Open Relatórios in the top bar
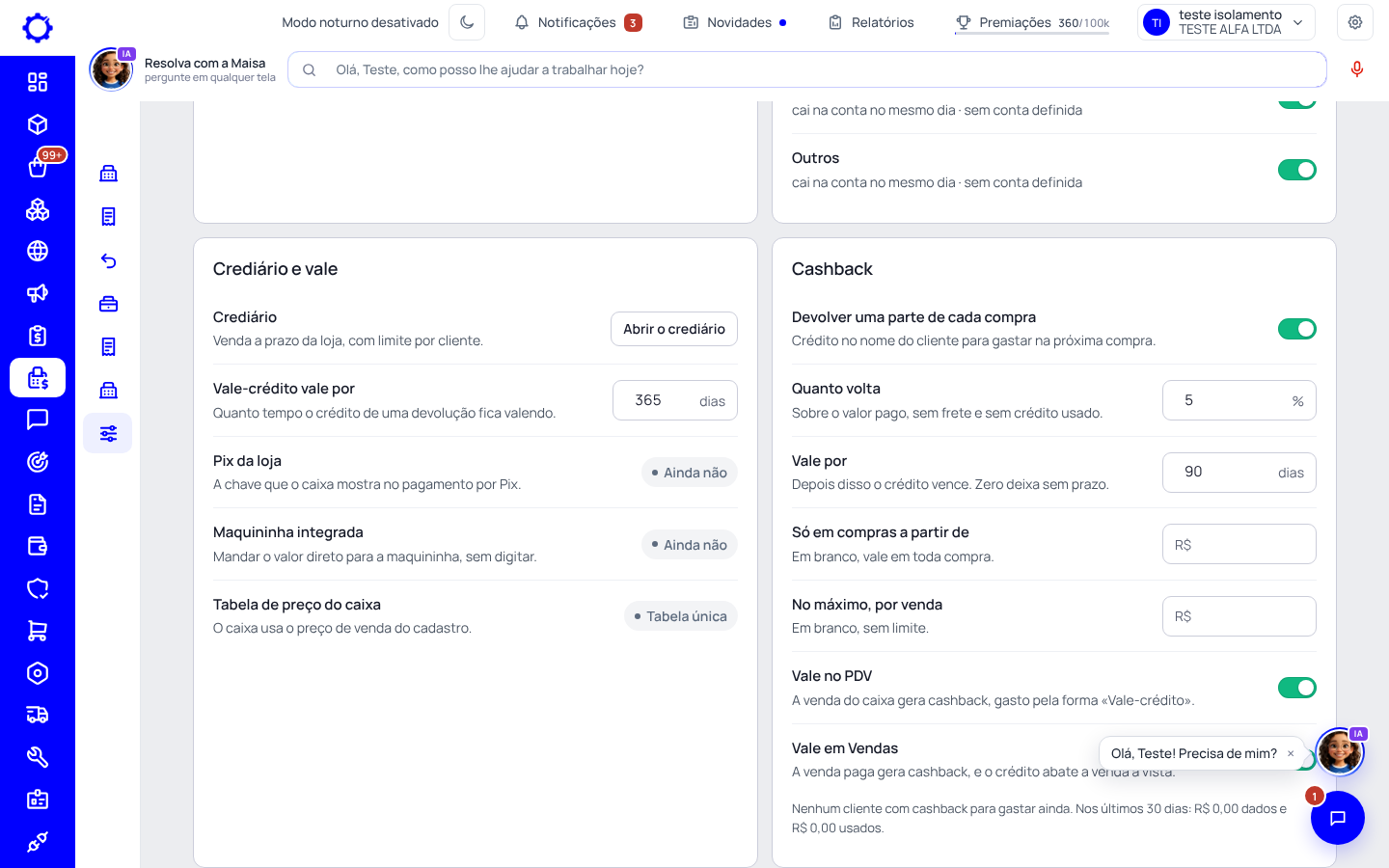The height and width of the screenshot is (868, 1389). pyautogui.click(x=871, y=22)
